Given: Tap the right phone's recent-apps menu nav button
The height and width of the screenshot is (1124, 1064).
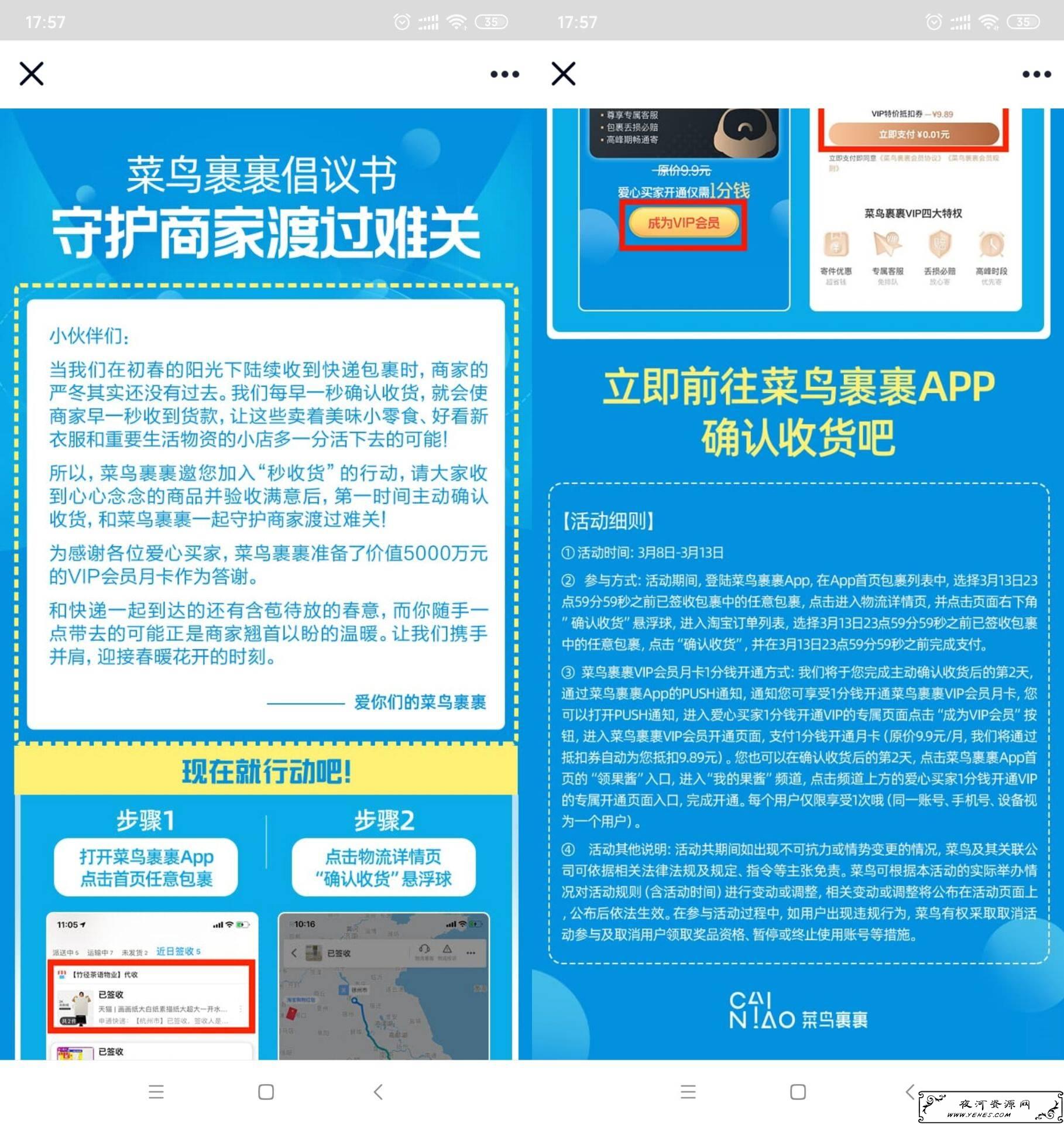Looking at the screenshot, I should click(688, 1092).
